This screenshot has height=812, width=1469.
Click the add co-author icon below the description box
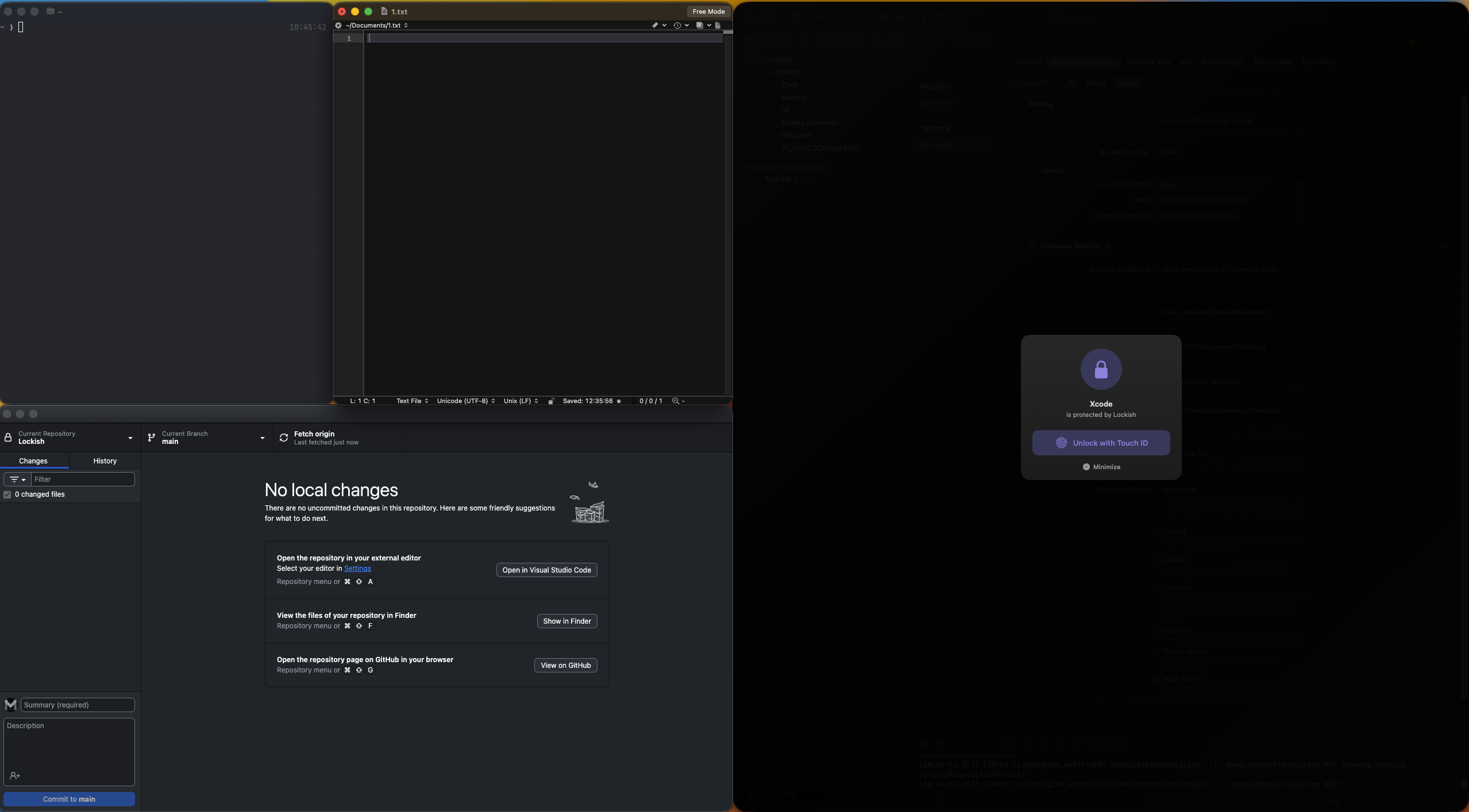pyautogui.click(x=15, y=776)
